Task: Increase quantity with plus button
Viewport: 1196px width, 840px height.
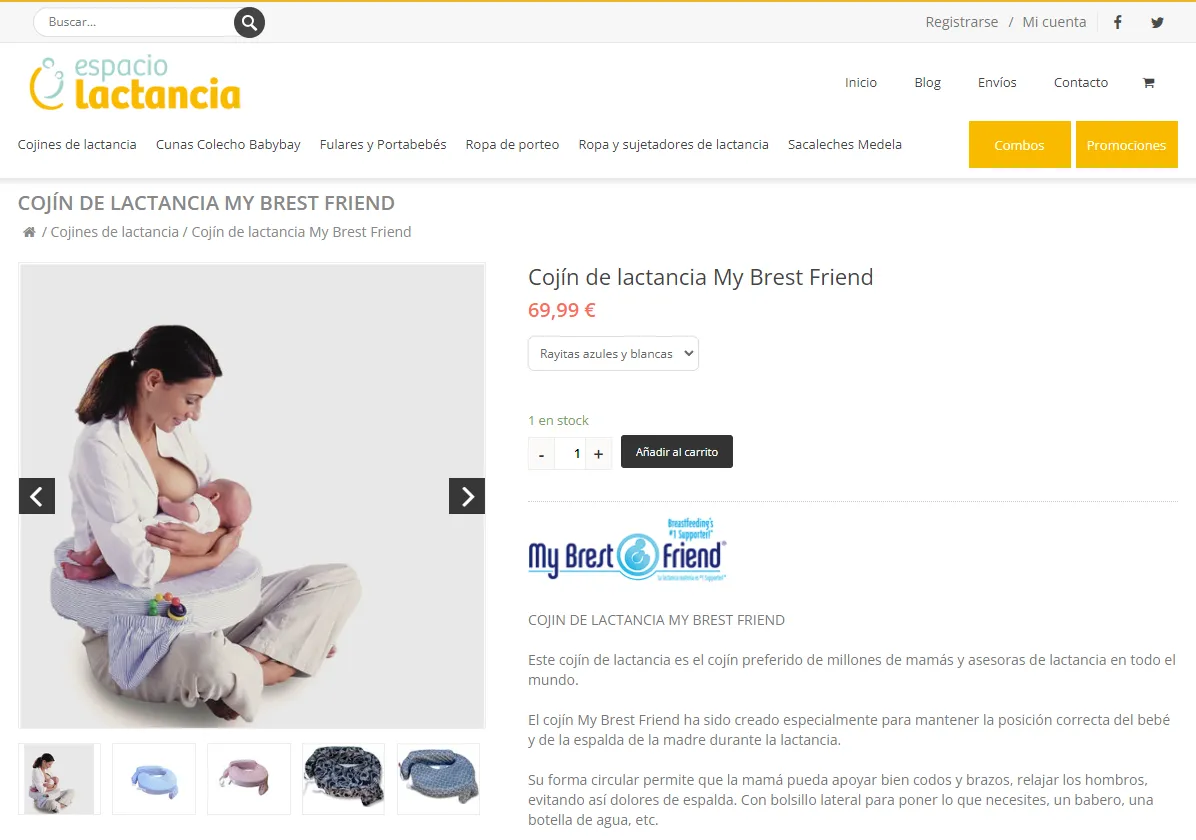Action: (599, 454)
